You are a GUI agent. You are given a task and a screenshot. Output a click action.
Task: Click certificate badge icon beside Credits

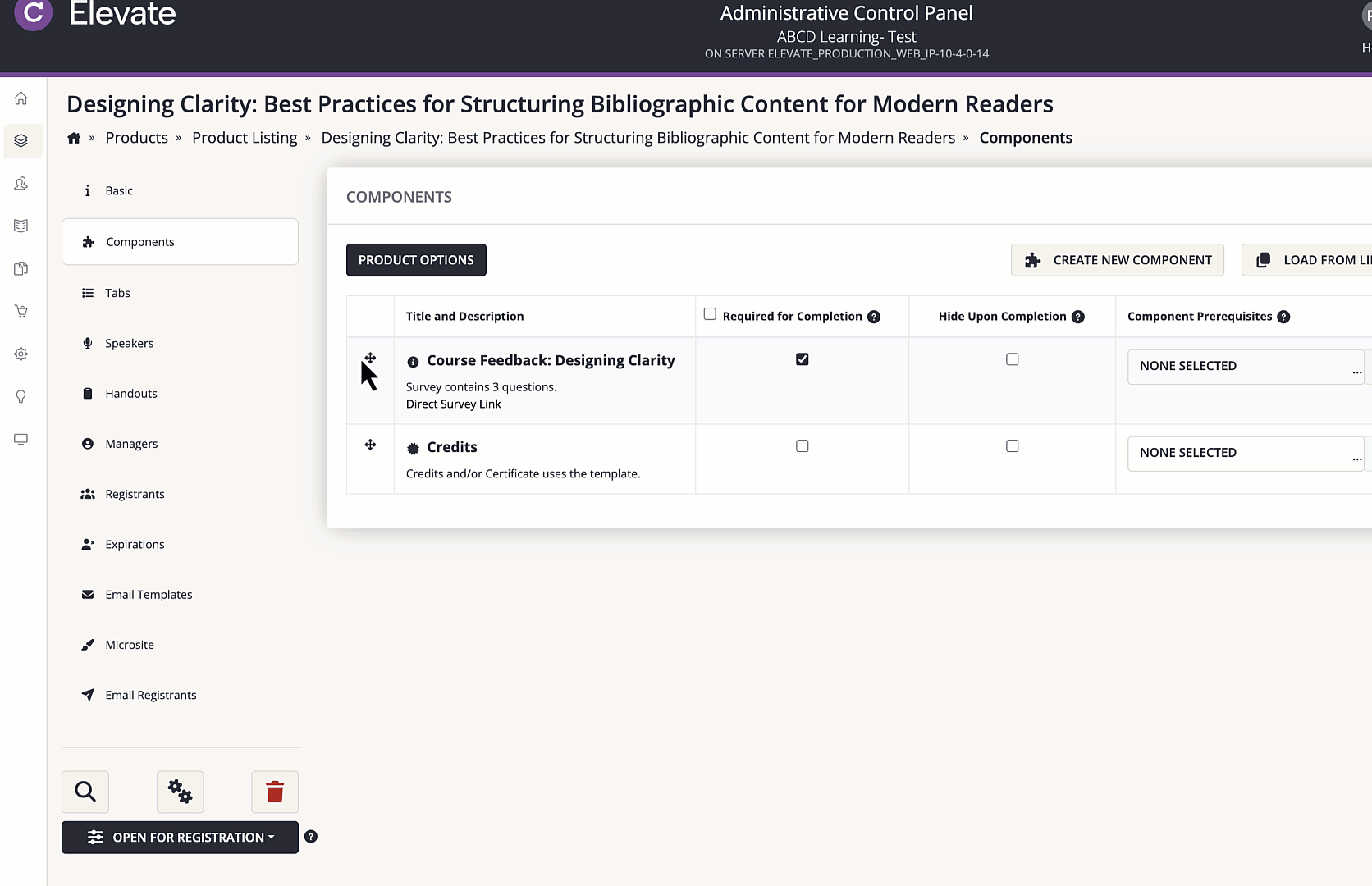[413, 448]
